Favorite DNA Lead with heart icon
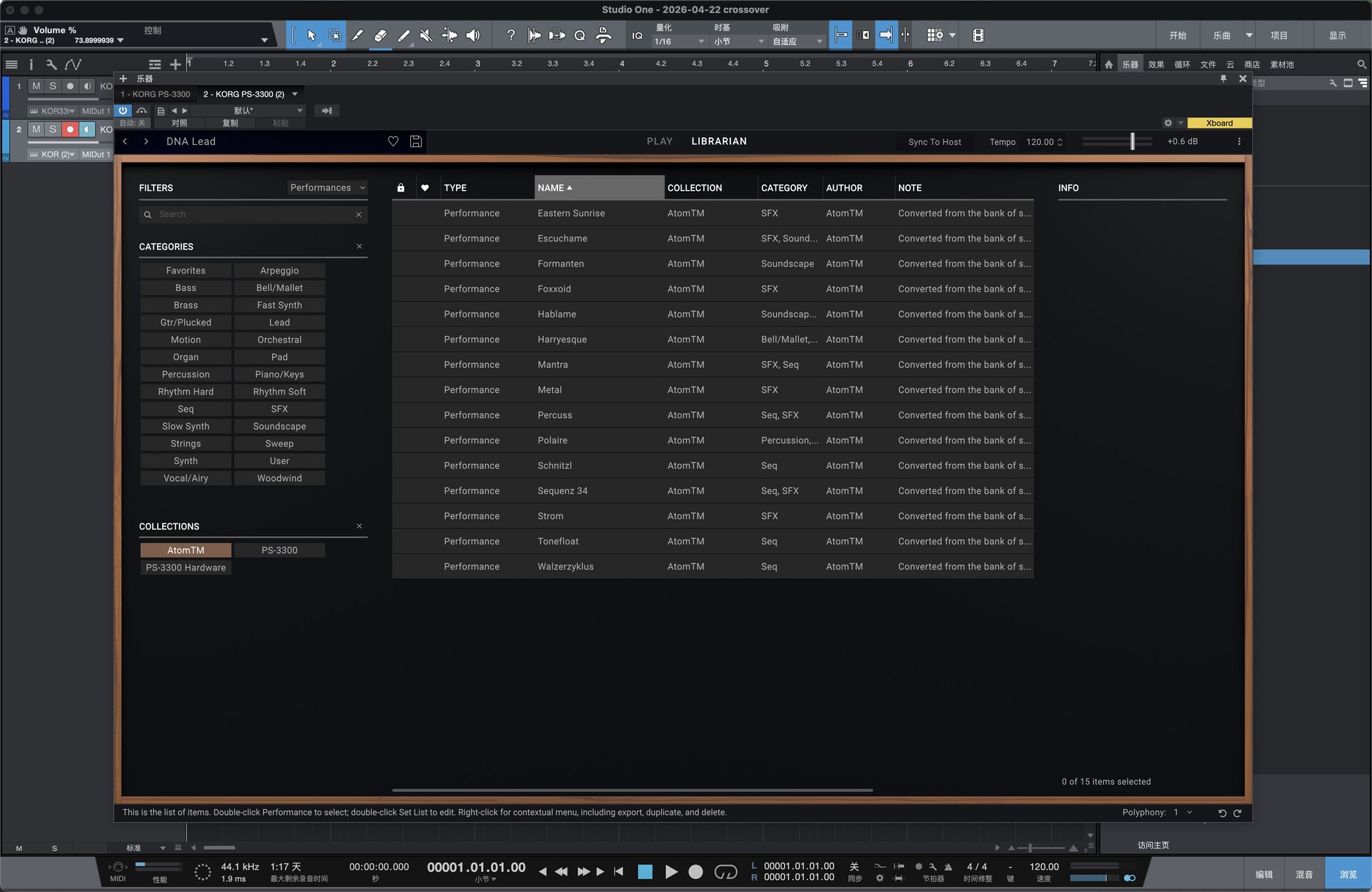 [x=393, y=142]
